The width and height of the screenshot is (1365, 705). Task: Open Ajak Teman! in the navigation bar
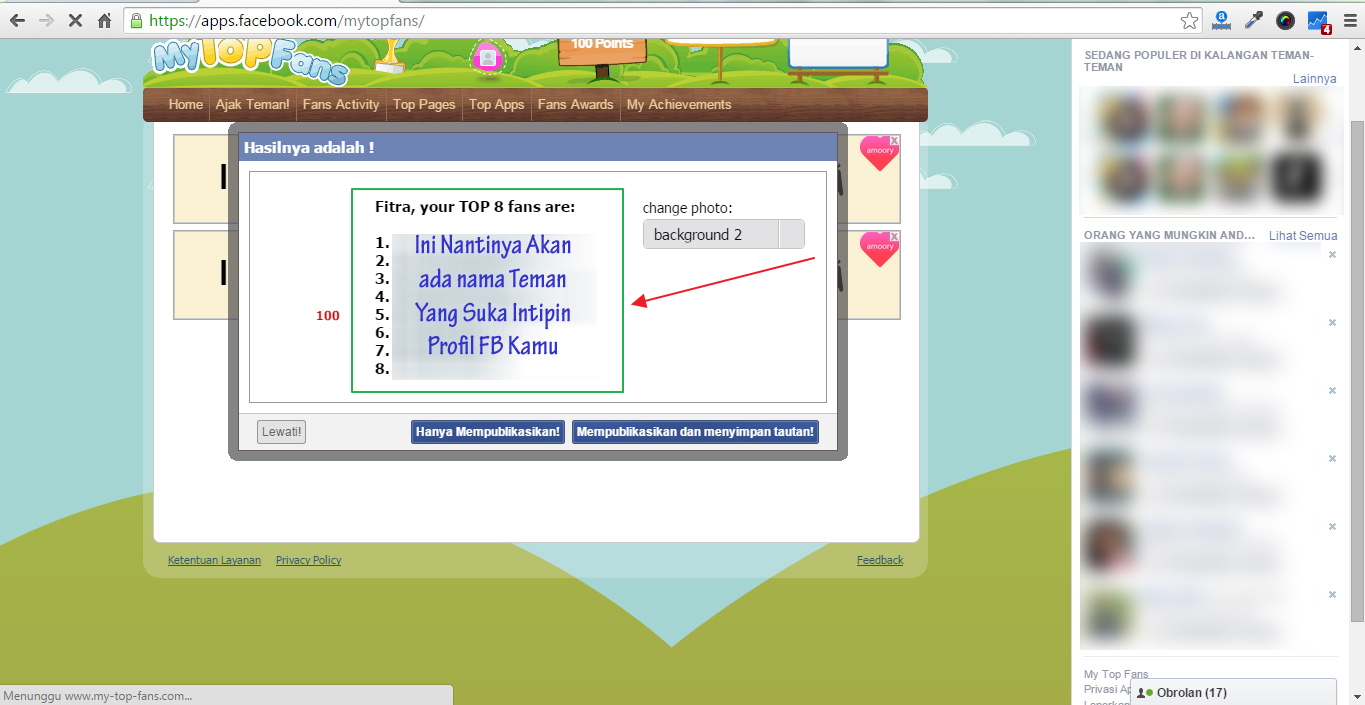(253, 104)
